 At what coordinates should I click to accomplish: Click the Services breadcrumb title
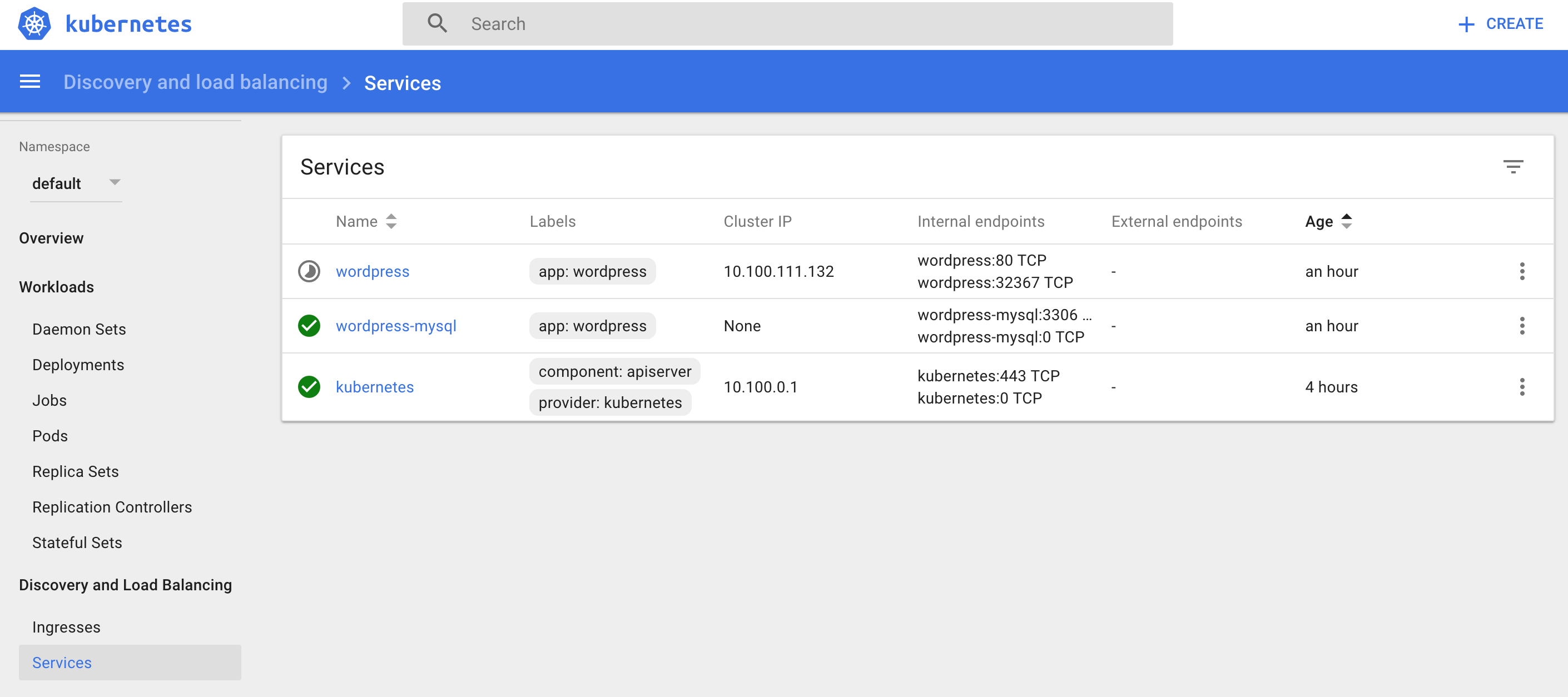[x=403, y=83]
